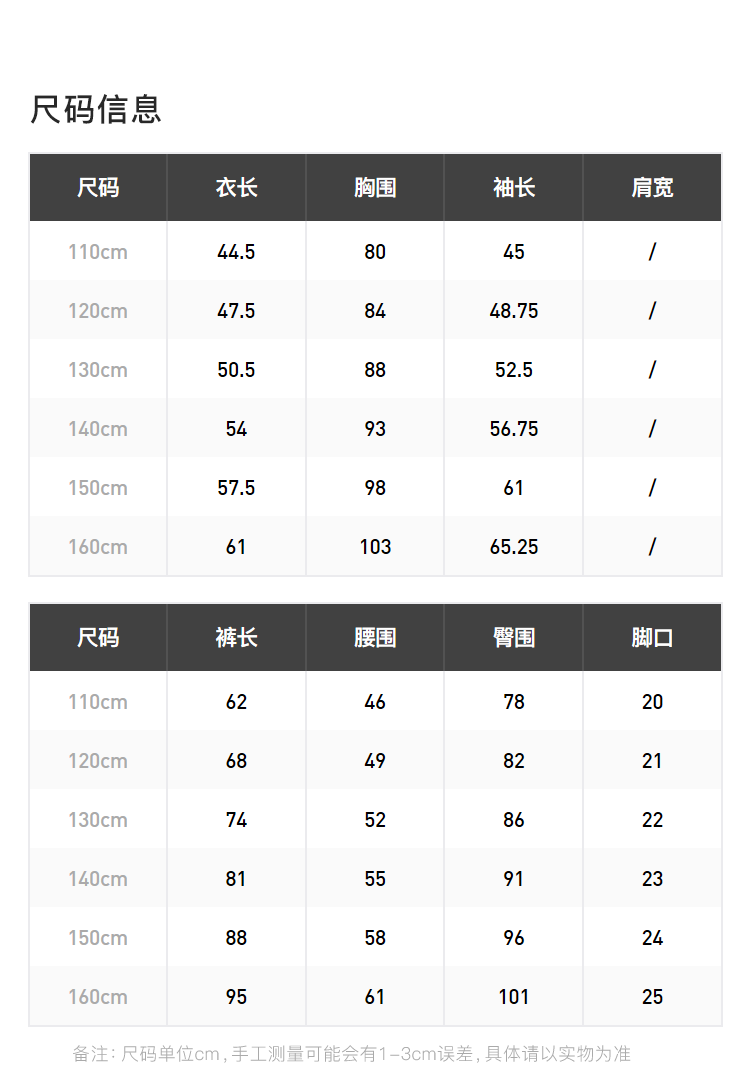Select the 65.25 sleeve length cell
This screenshot has width=750, height=1066.
click(x=514, y=547)
